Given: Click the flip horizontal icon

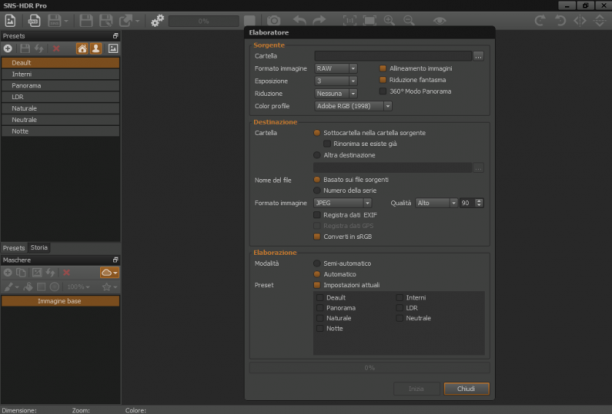Looking at the screenshot, I should 580,20.
